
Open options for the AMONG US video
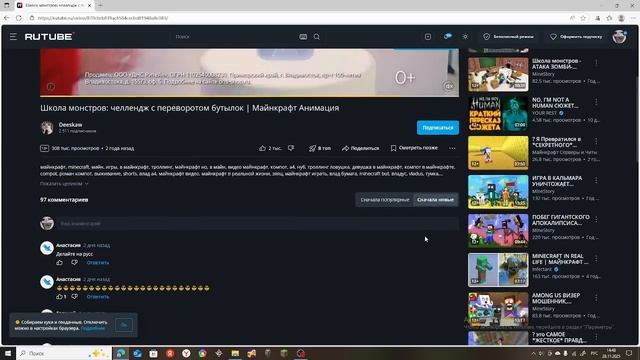(x=596, y=298)
